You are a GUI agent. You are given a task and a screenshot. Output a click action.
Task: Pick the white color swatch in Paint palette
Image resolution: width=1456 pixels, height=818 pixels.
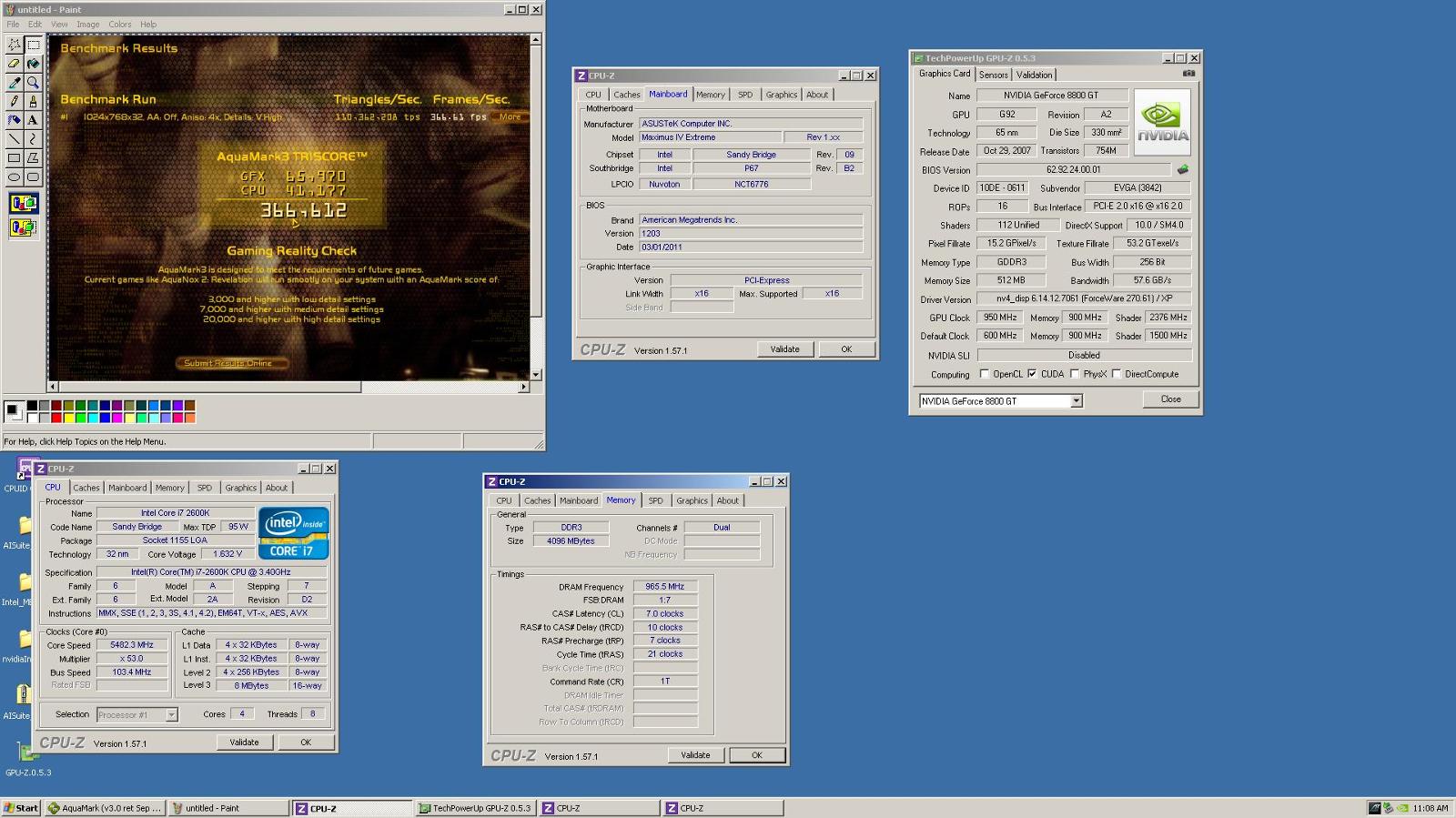coord(32,419)
